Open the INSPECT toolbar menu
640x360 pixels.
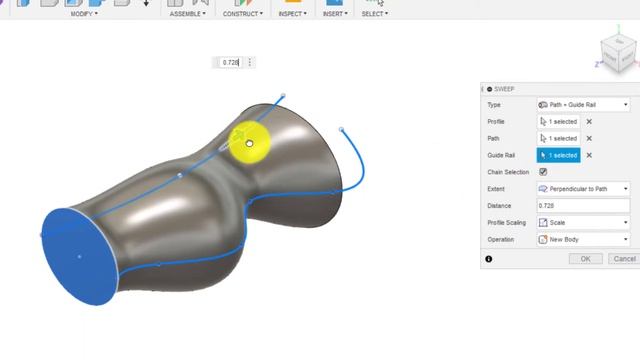point(292,13)
